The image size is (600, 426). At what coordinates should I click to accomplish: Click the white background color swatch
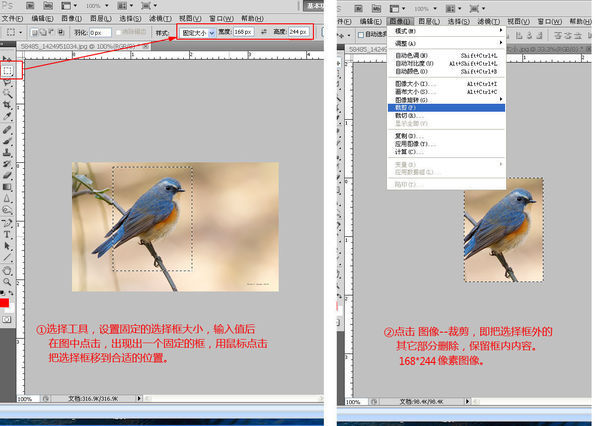pos(11,308)
